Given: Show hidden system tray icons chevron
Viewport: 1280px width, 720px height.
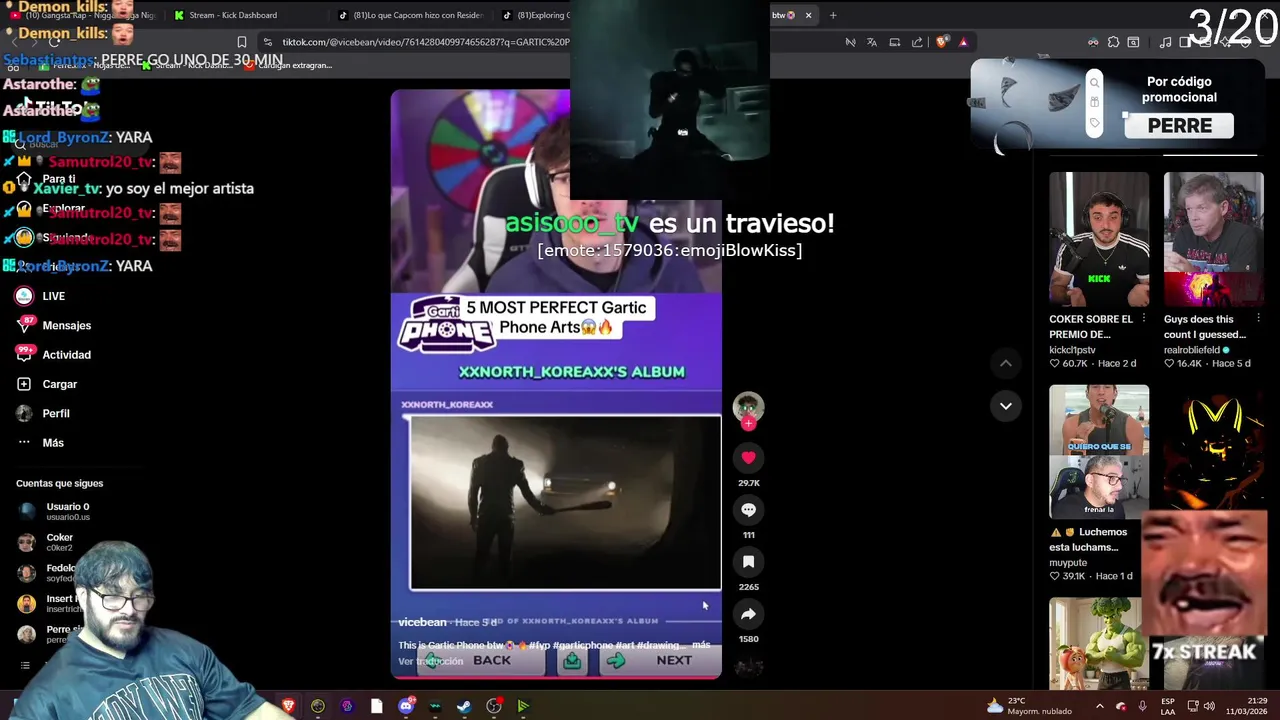Looking at the screenshot, I should pos(1099,706).
